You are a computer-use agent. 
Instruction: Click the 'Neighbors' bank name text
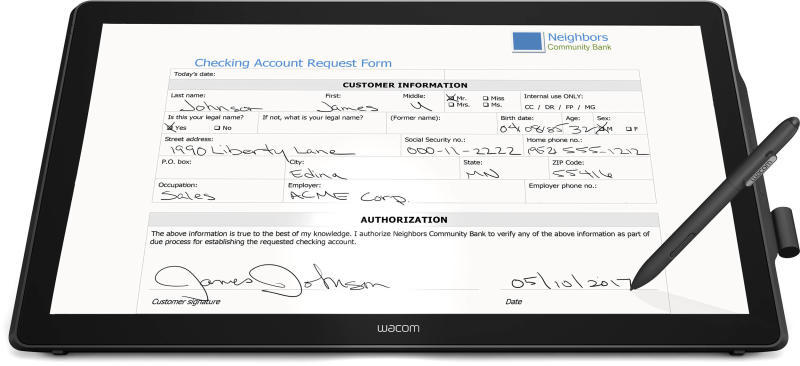tap(578, 37)
